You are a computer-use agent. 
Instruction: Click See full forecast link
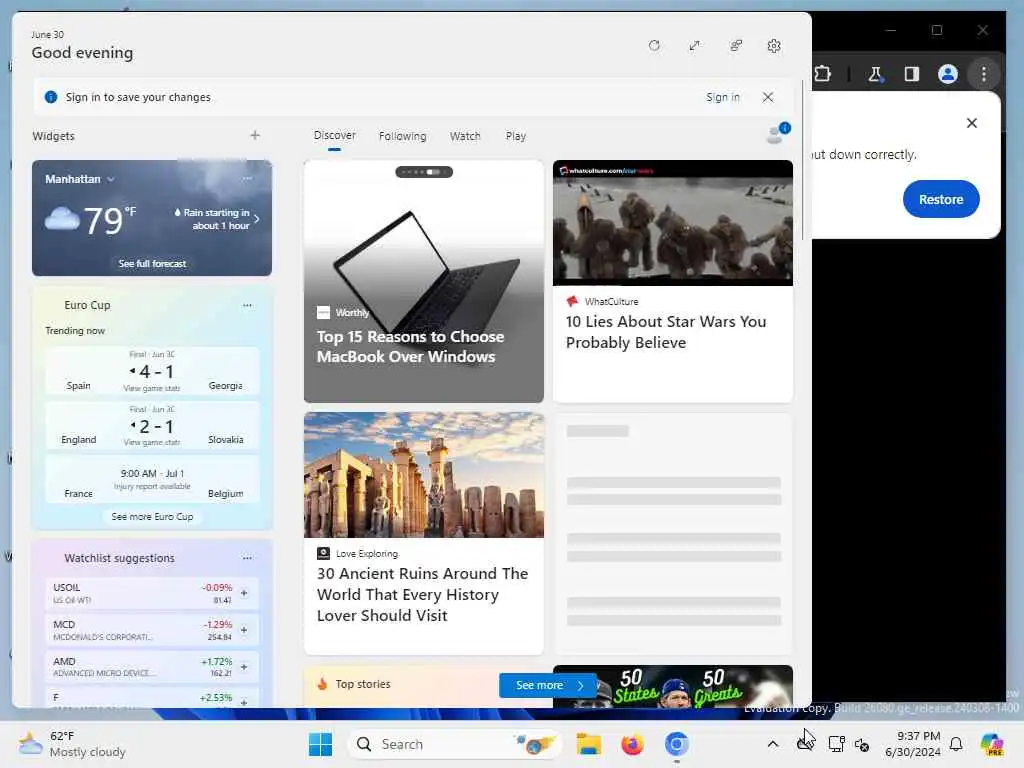(152, 263)
